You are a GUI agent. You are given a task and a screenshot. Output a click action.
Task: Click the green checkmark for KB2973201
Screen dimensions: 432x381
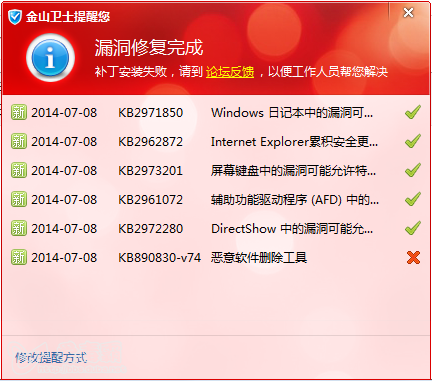click(413, 170)
